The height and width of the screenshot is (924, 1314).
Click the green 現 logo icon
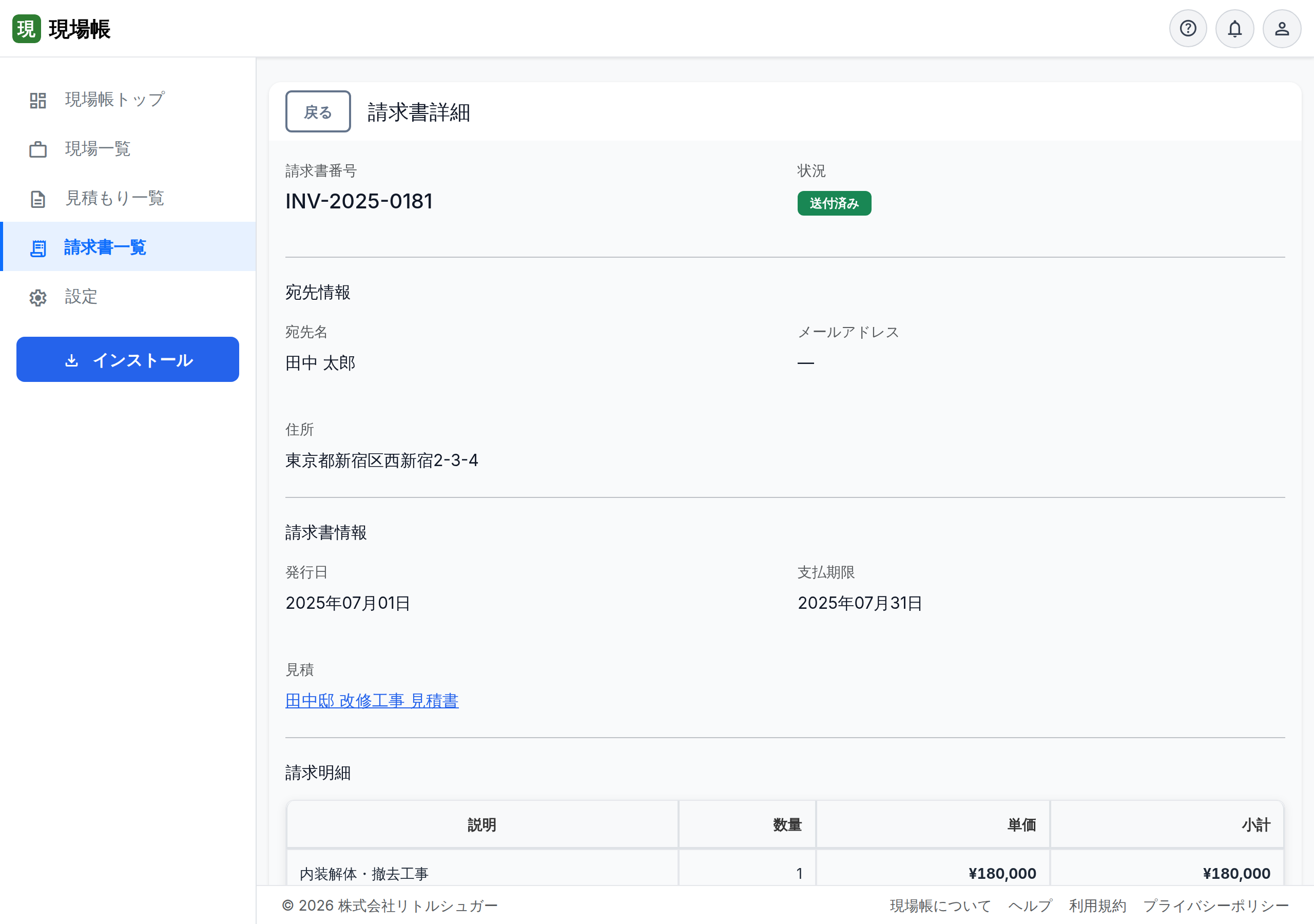[26, 29]
